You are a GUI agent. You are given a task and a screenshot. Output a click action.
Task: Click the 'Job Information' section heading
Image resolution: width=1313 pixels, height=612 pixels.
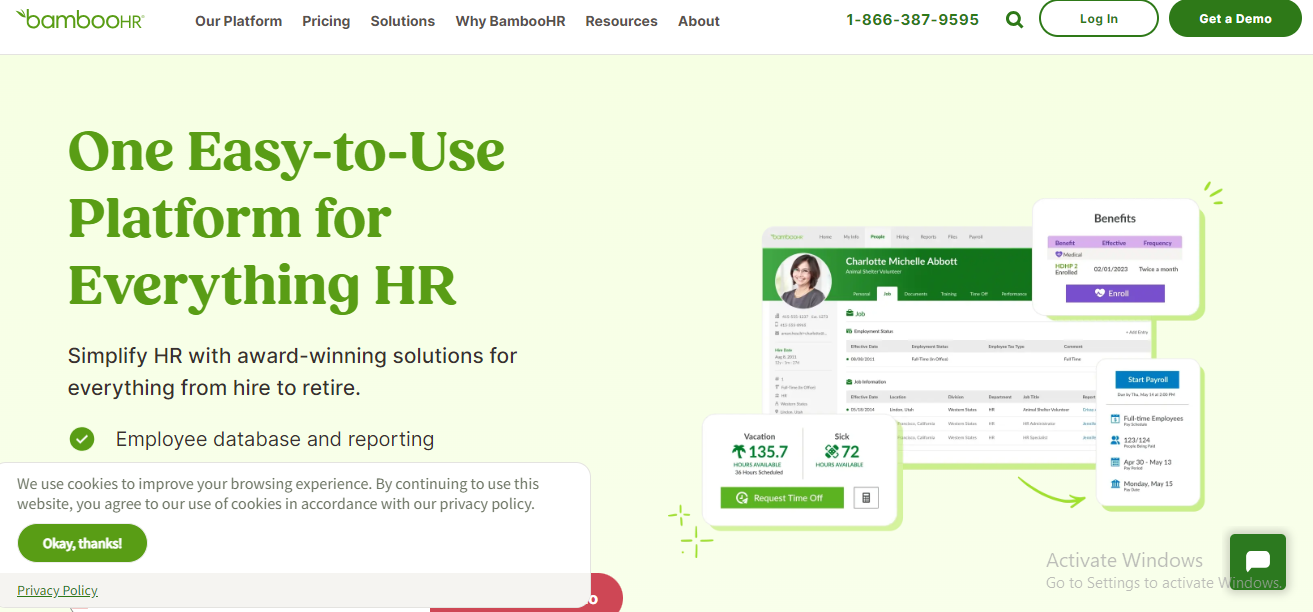pyautogui.click(x=870, y=382)
